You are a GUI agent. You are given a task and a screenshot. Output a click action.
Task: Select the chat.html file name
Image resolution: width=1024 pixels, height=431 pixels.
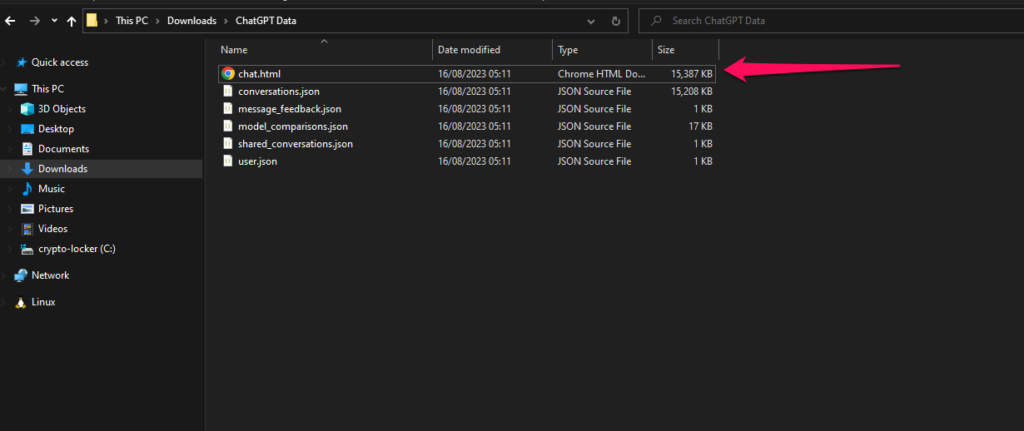pos(259,74)
